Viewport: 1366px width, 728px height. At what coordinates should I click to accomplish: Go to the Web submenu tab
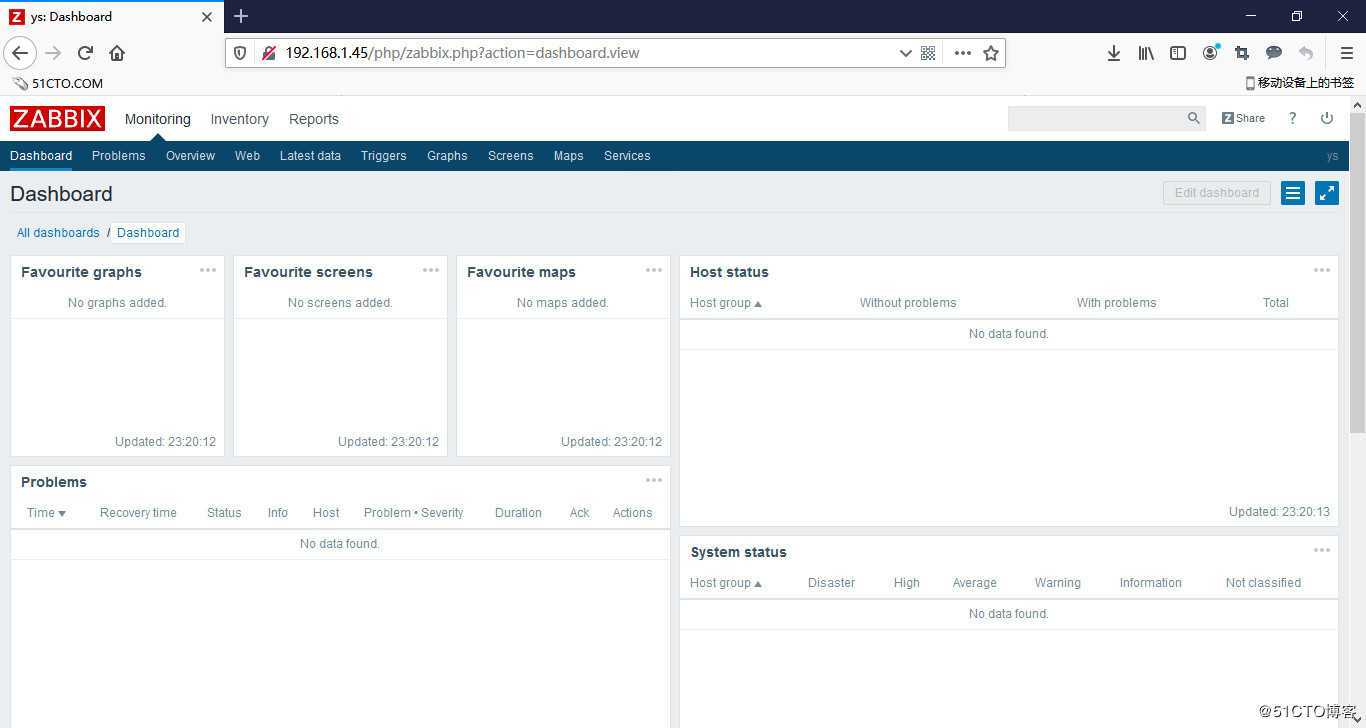[247, 156]
